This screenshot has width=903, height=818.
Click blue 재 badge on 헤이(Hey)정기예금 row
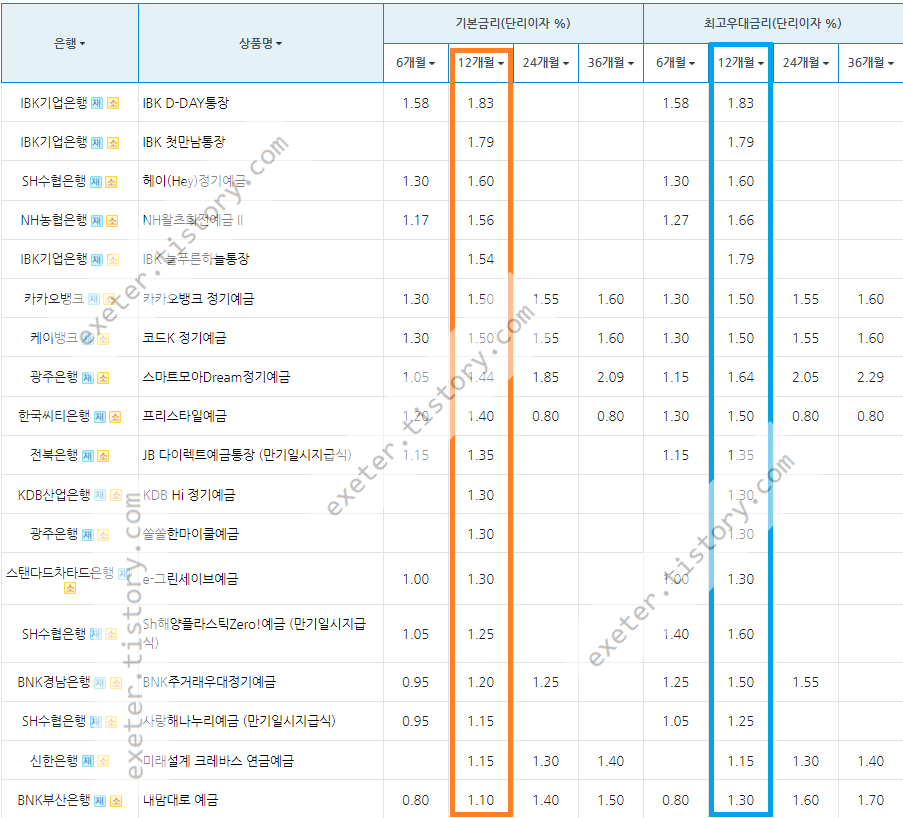click(x=96, y=182)
